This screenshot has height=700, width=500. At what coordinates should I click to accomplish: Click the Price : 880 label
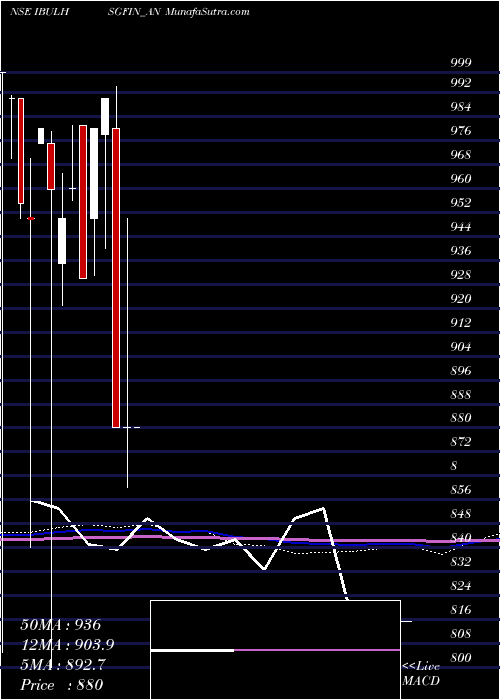pos(62,684)
